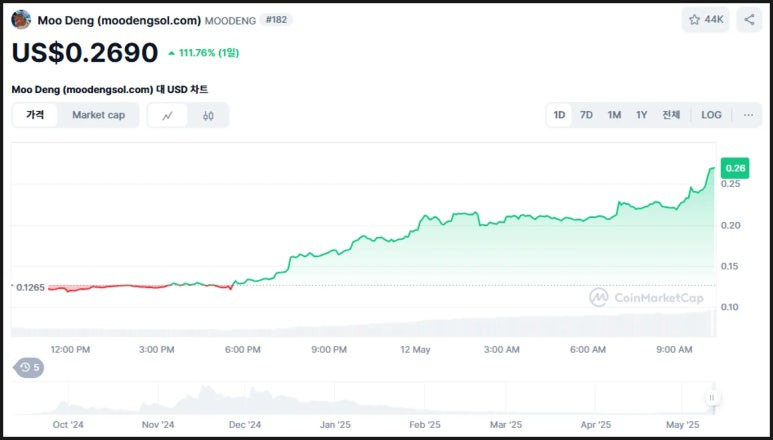Choose the 1Y time range
The height and width of the screenshot is (440, 773).
click(641, 115)
